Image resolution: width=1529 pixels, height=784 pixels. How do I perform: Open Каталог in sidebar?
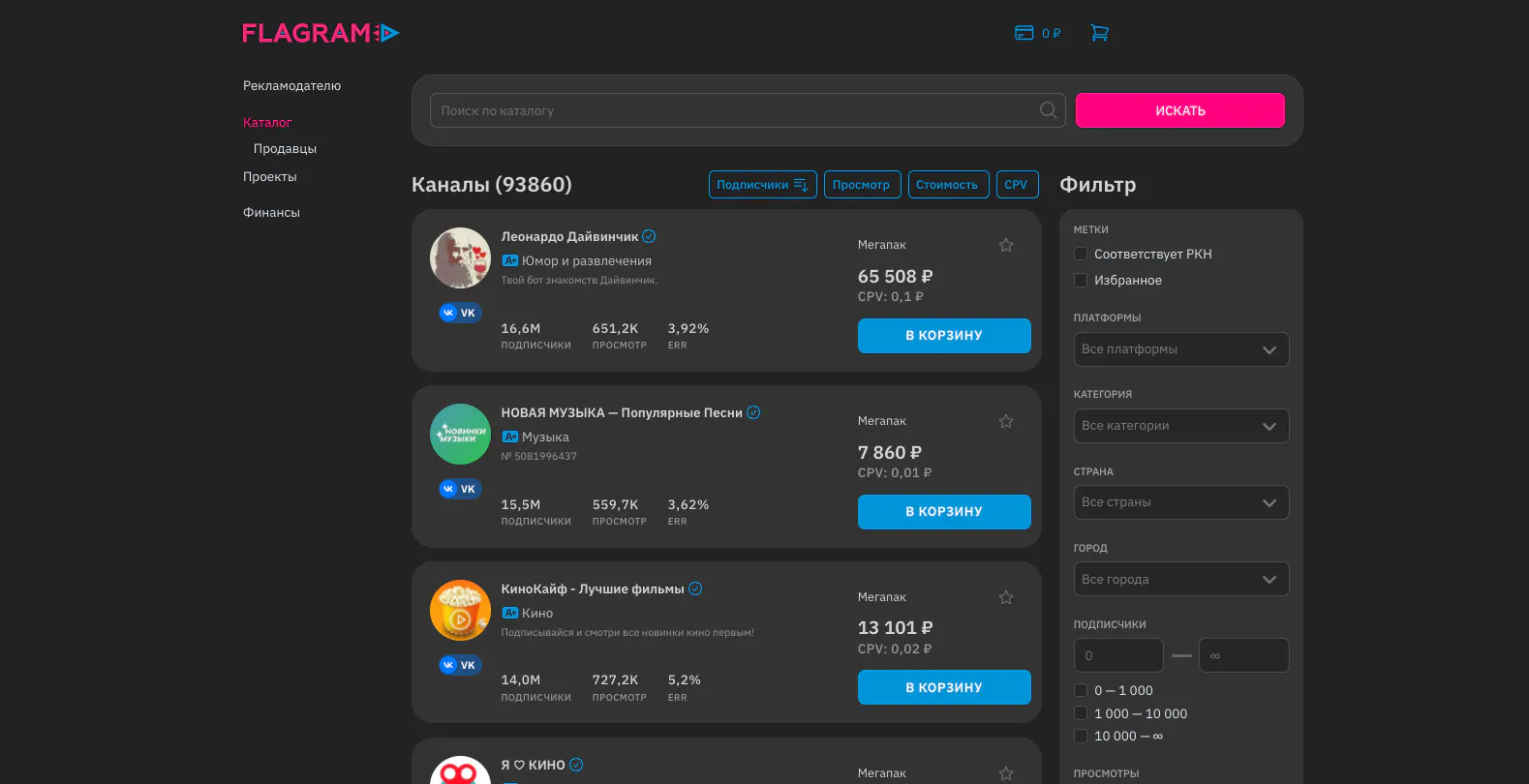pos(267,122)
